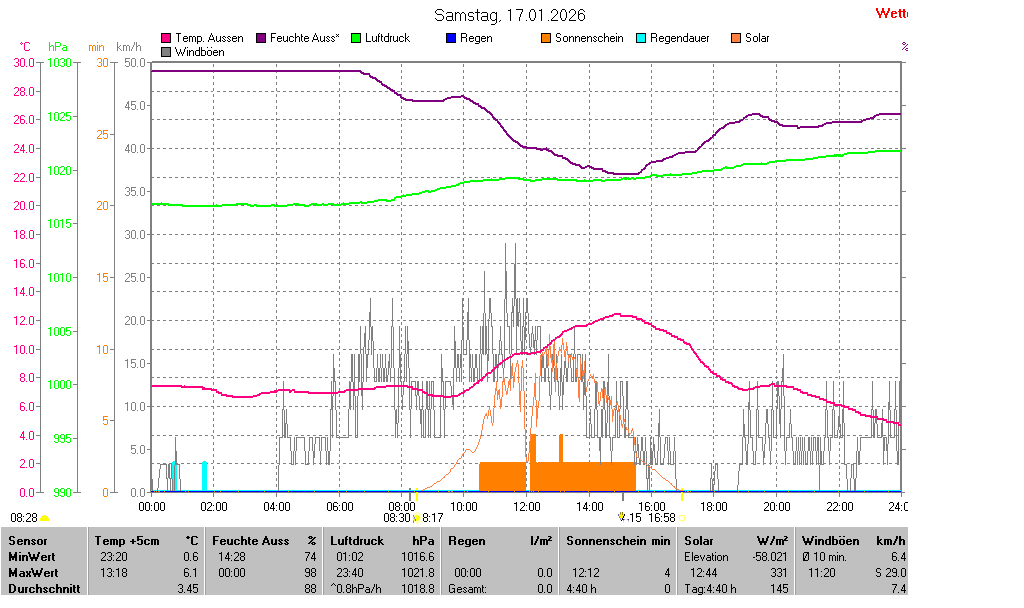This screenshot has width=1024, height=608.
Task: Click the gray Windböen legend swatch
Action: tap(166, 51)
